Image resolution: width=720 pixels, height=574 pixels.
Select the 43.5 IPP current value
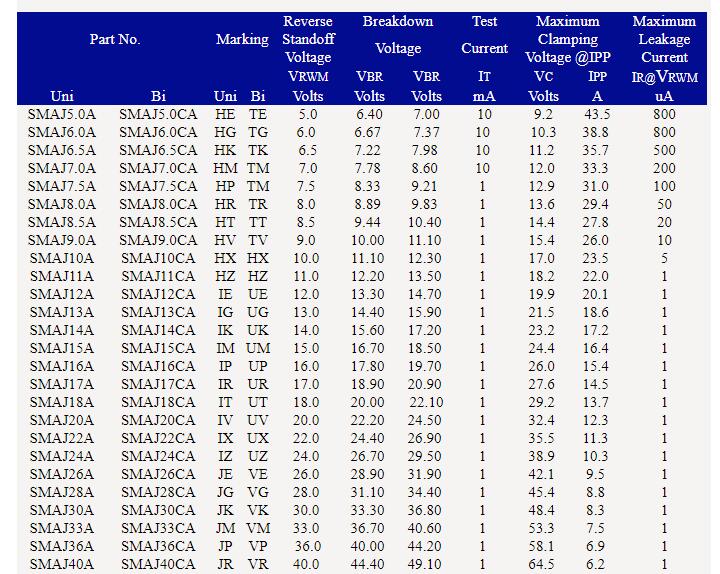tap(596, 114)
